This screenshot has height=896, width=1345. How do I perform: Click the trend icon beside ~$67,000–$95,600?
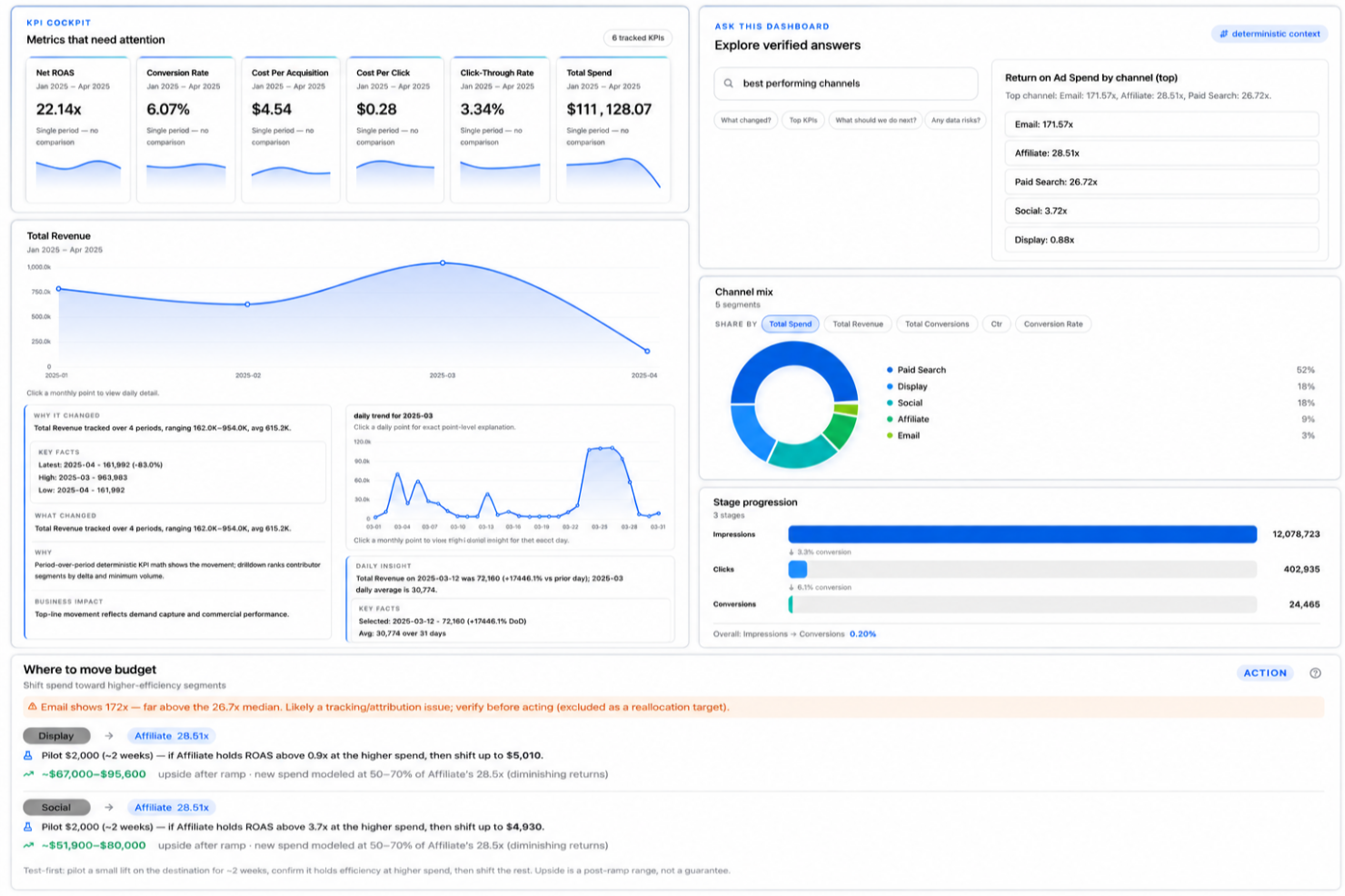28,774
